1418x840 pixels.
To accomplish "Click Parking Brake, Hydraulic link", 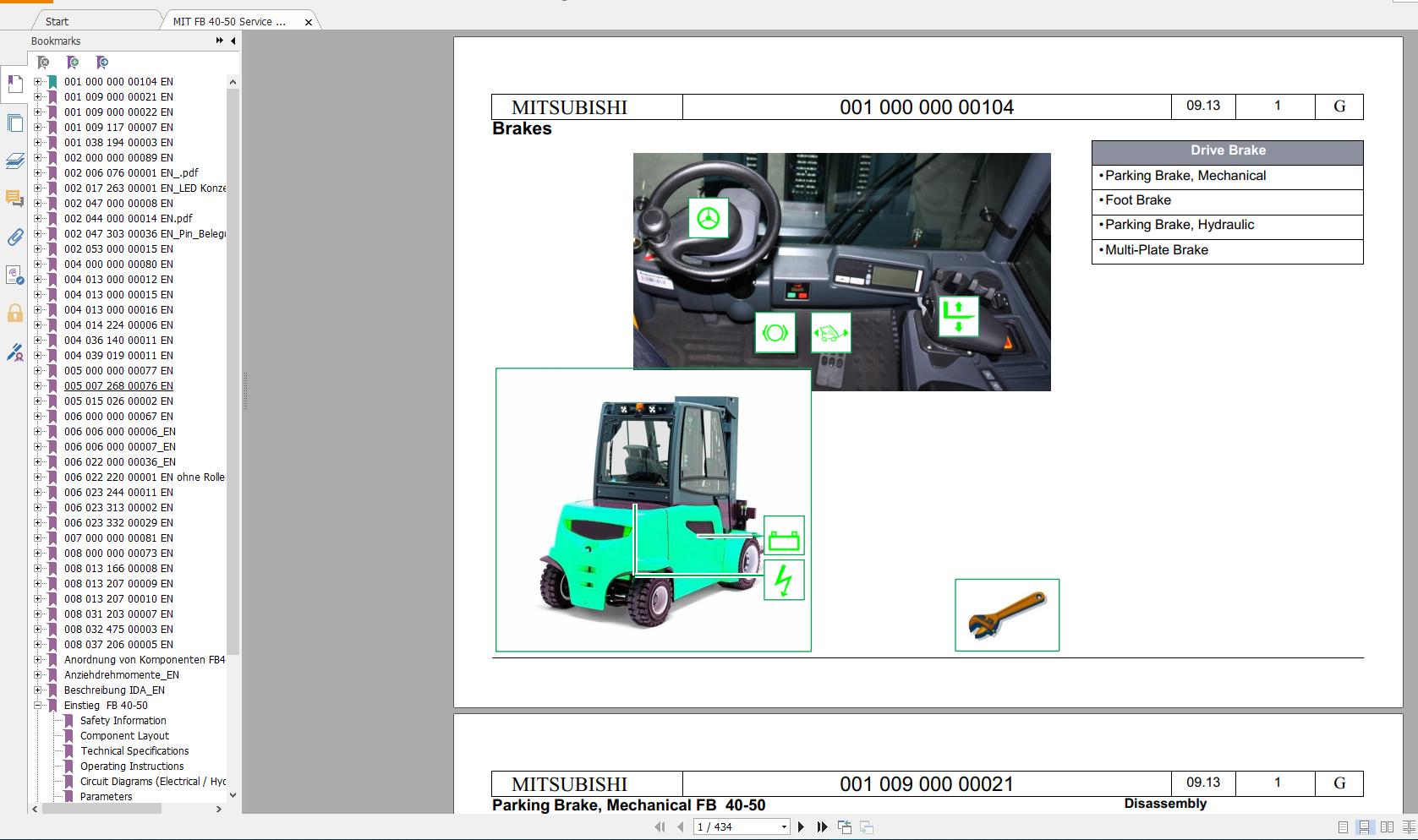I will (x=1180, y=225).
